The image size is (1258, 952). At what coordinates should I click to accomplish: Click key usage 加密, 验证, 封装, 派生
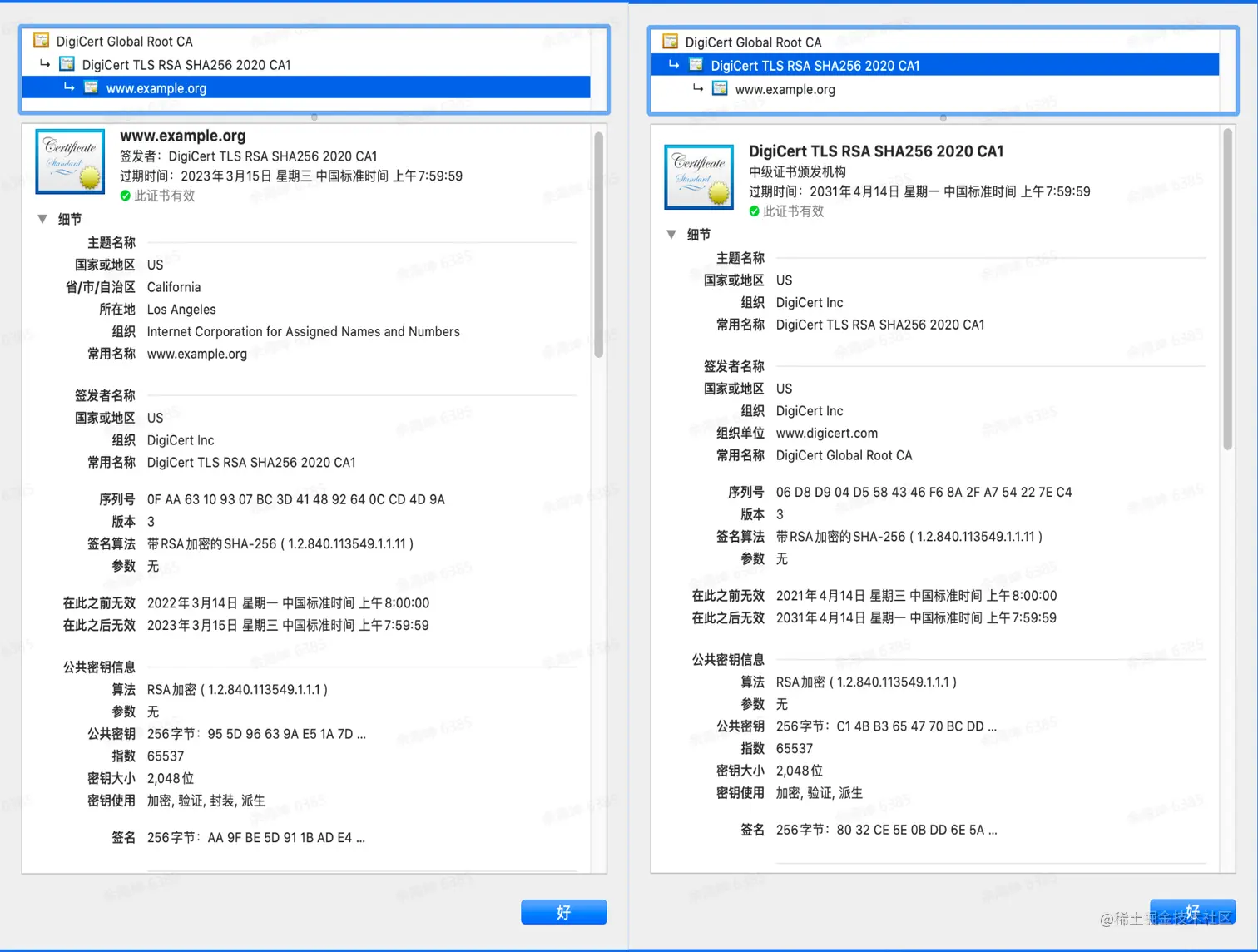click(206, 801)
